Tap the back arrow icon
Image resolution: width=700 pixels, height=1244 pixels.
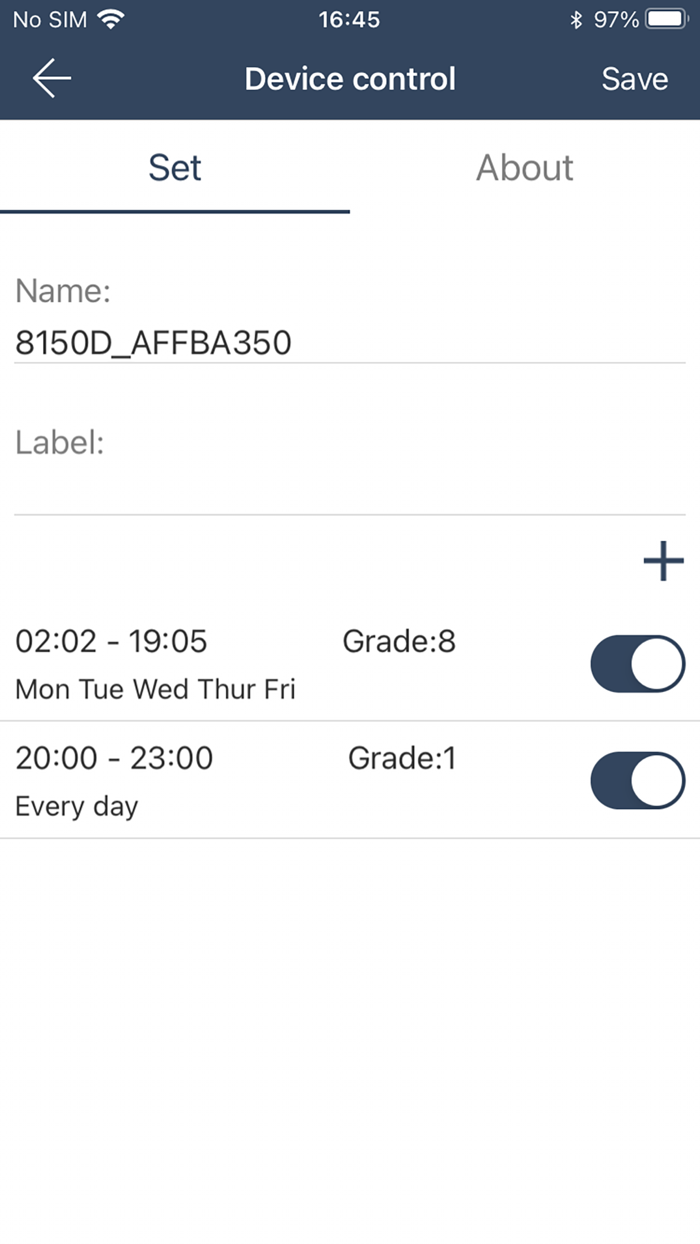pyautogui.click(x=52, y=79)
